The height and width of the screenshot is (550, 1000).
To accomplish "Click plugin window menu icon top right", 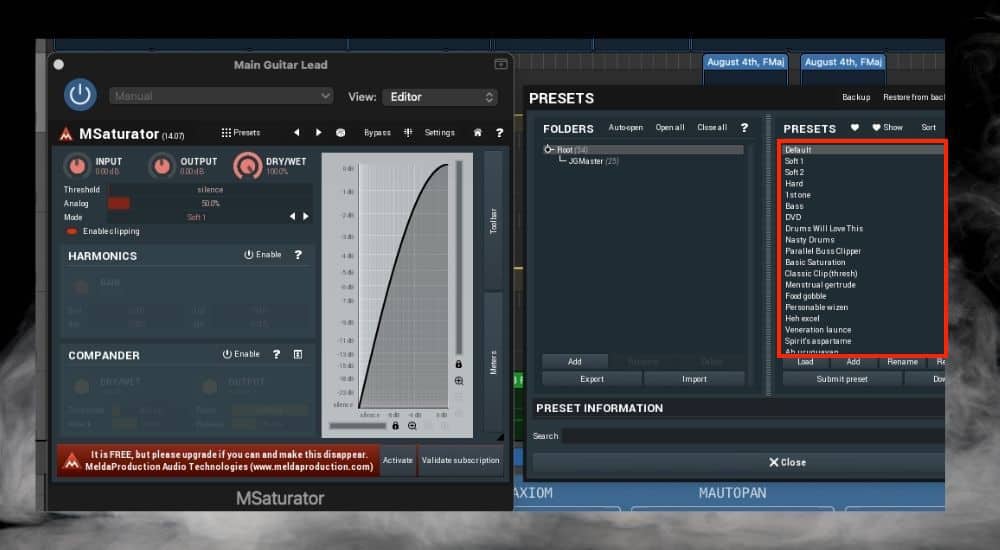I will [501, 64].
